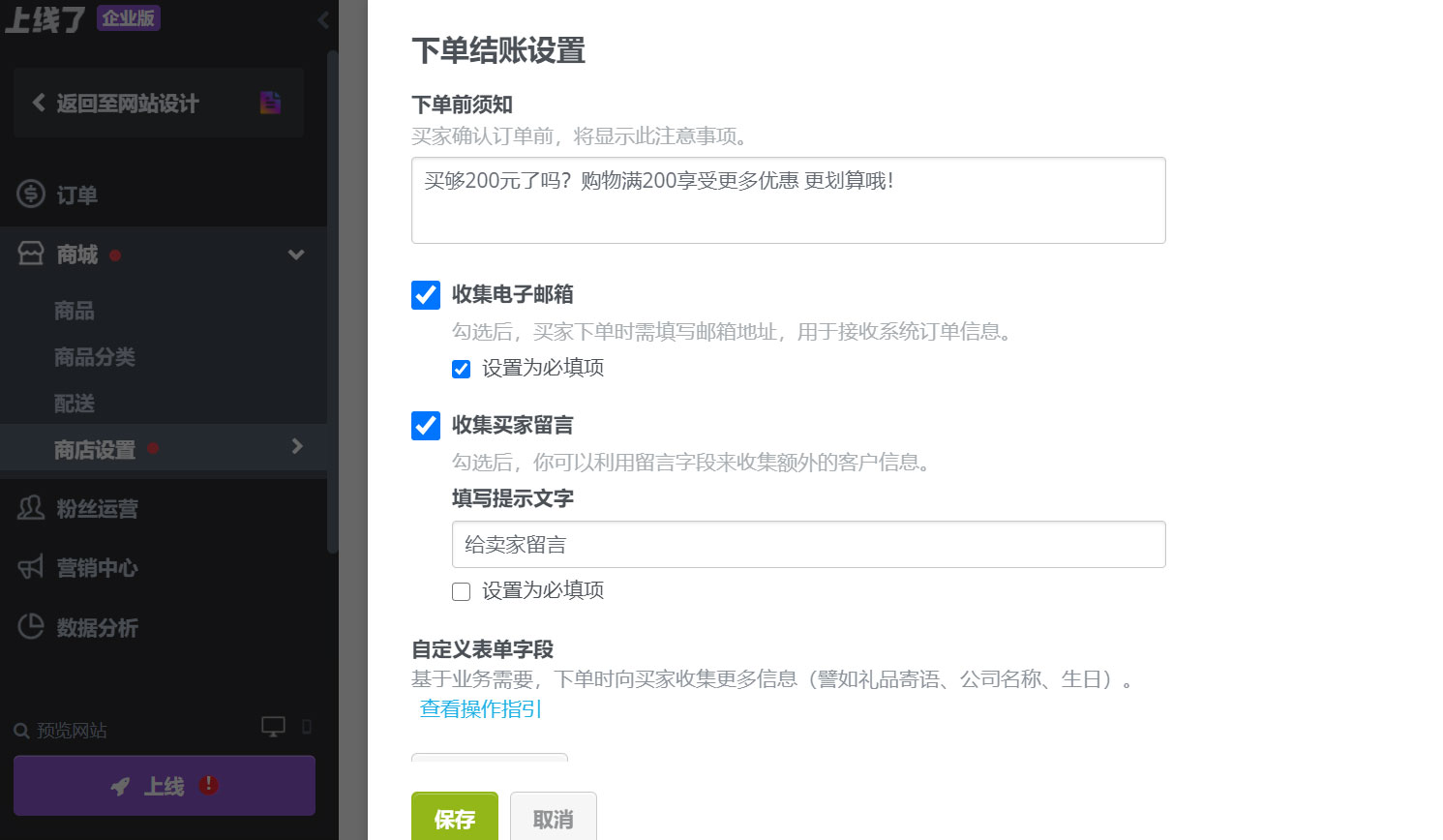Click the 保存 save button
The image size is (1443, 840).
pos(454,818)
